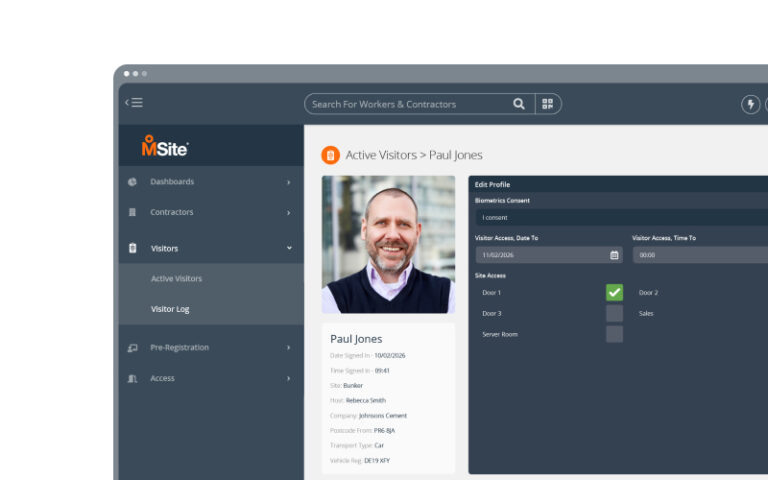The image size is (768, 480).
Task: Open the Pre-Registration menu item
Action: coord(180,348)
